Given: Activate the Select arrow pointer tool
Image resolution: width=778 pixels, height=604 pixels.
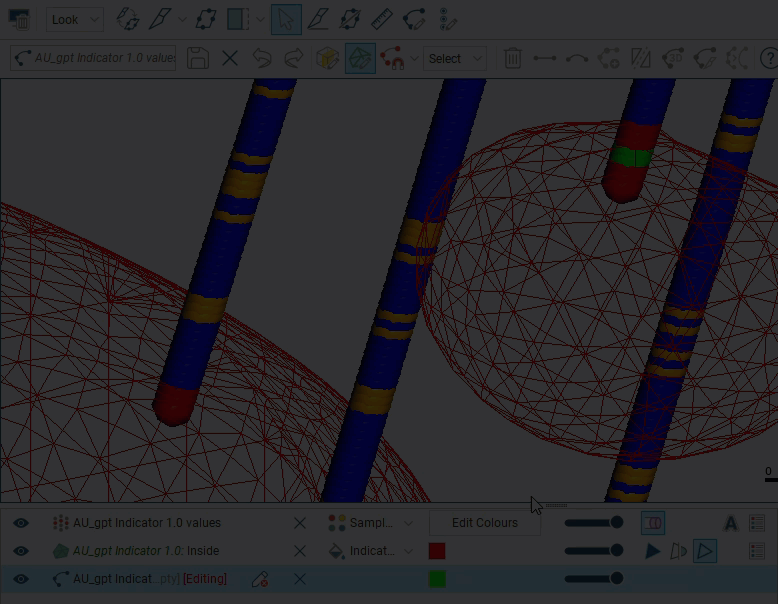Looking at the screenshot, I should (x=286, y=19).
